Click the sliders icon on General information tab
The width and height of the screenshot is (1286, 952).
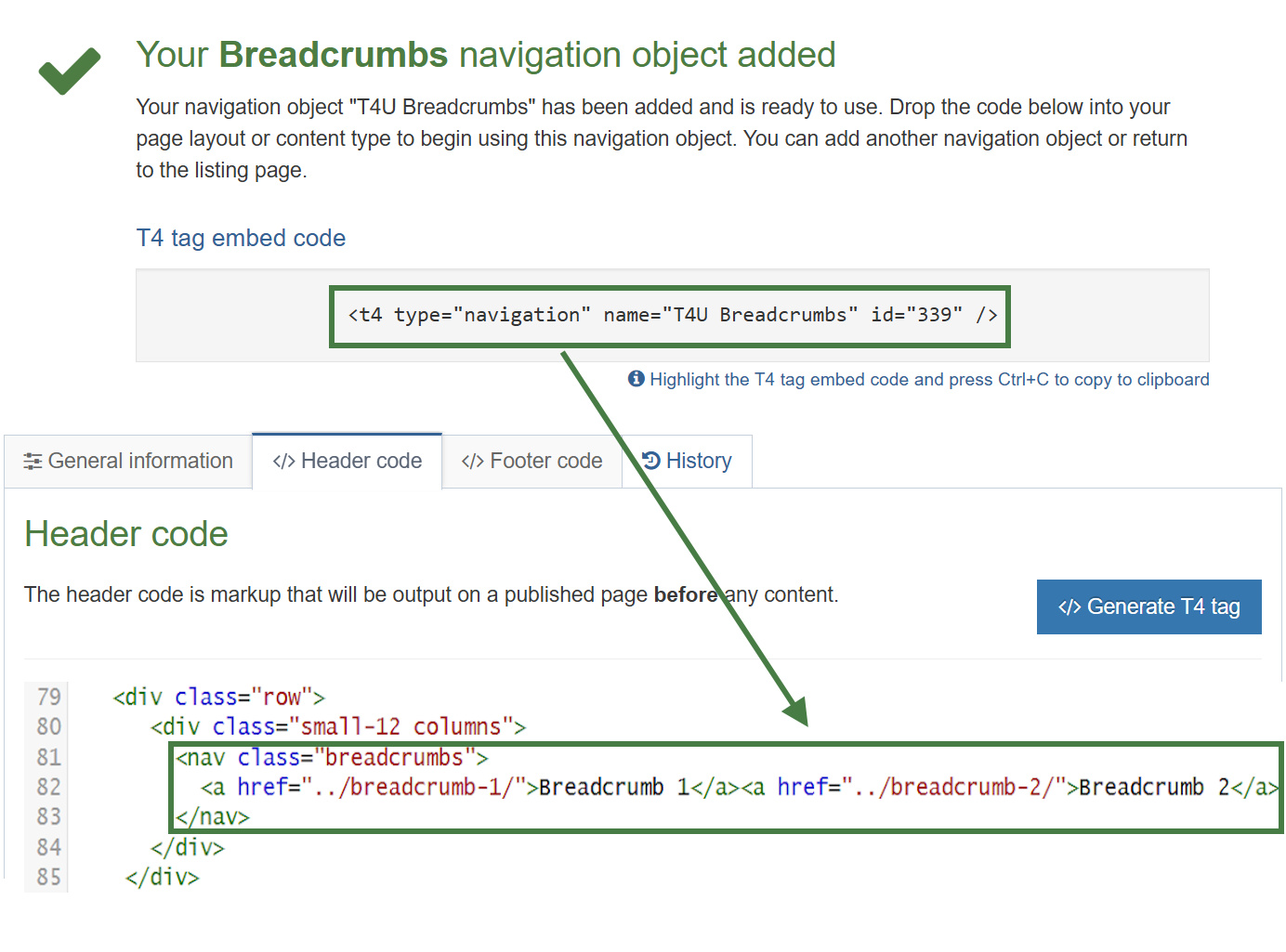(33, 461)
